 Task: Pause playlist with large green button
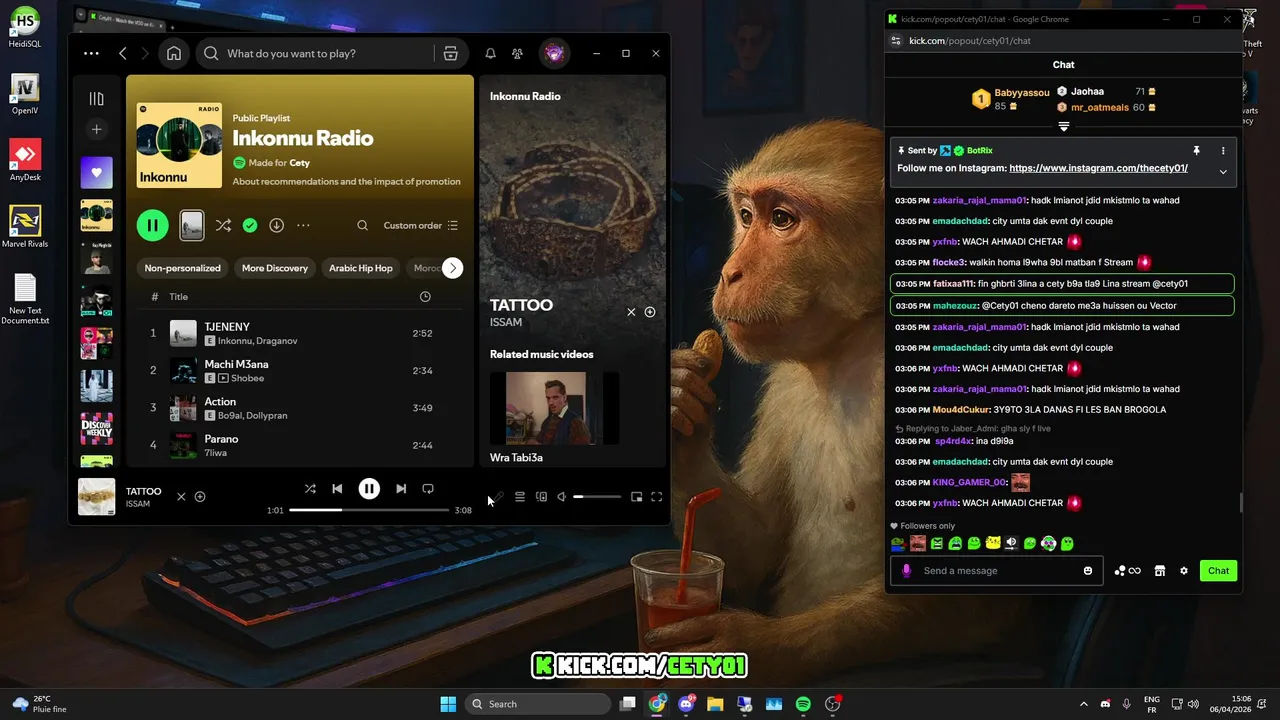point(153,225)
